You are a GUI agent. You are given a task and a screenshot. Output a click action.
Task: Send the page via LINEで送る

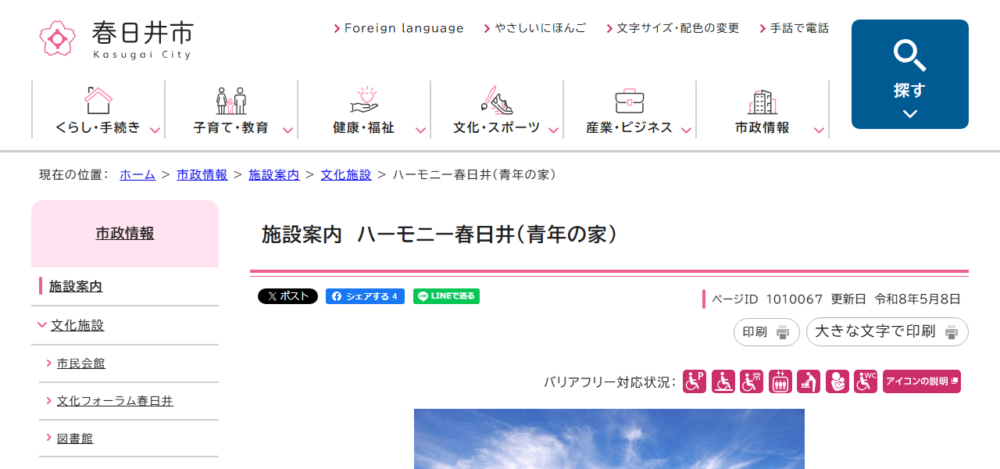[446, 296]
